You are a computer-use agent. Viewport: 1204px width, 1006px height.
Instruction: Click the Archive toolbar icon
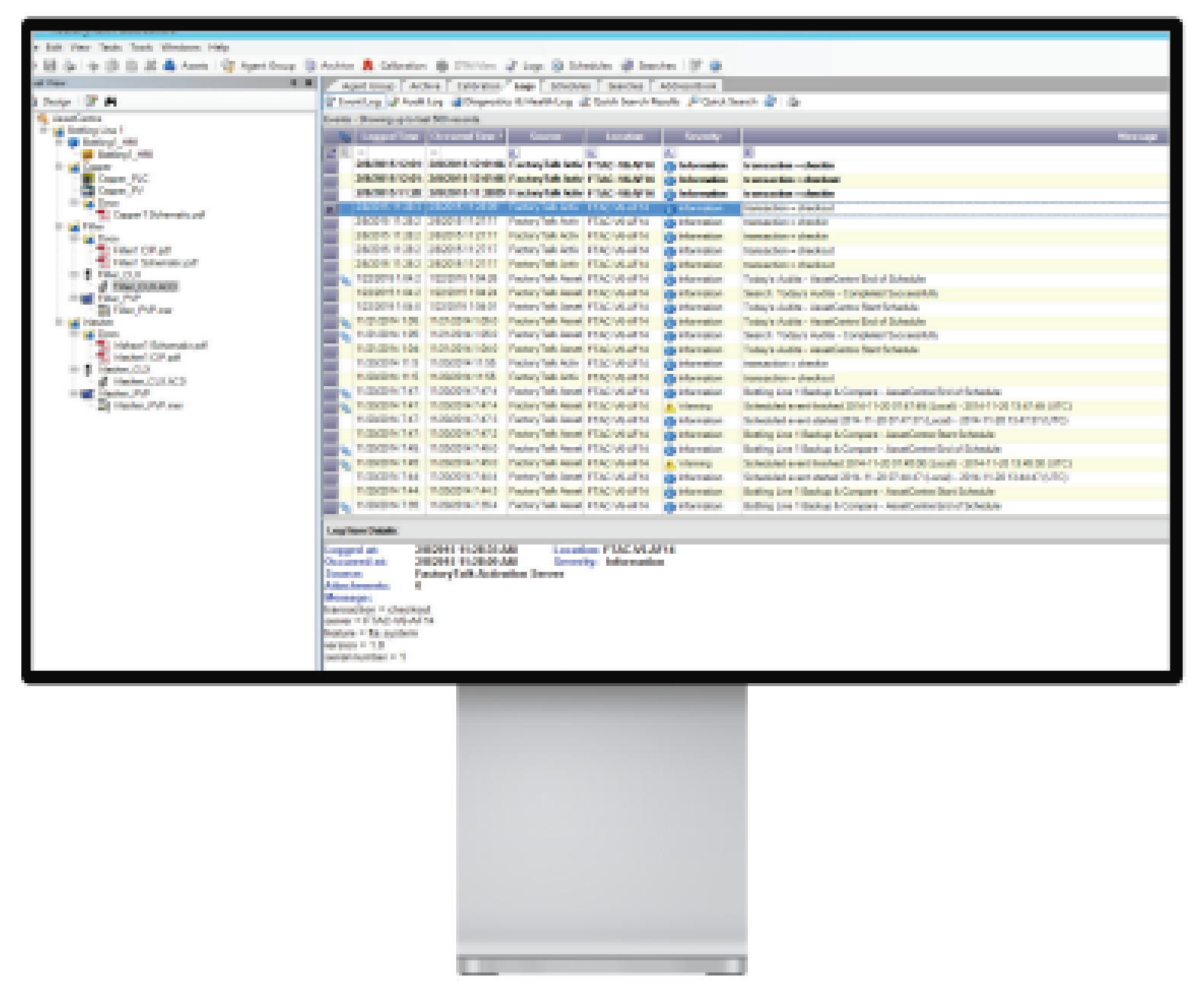(x=311, y=66)
